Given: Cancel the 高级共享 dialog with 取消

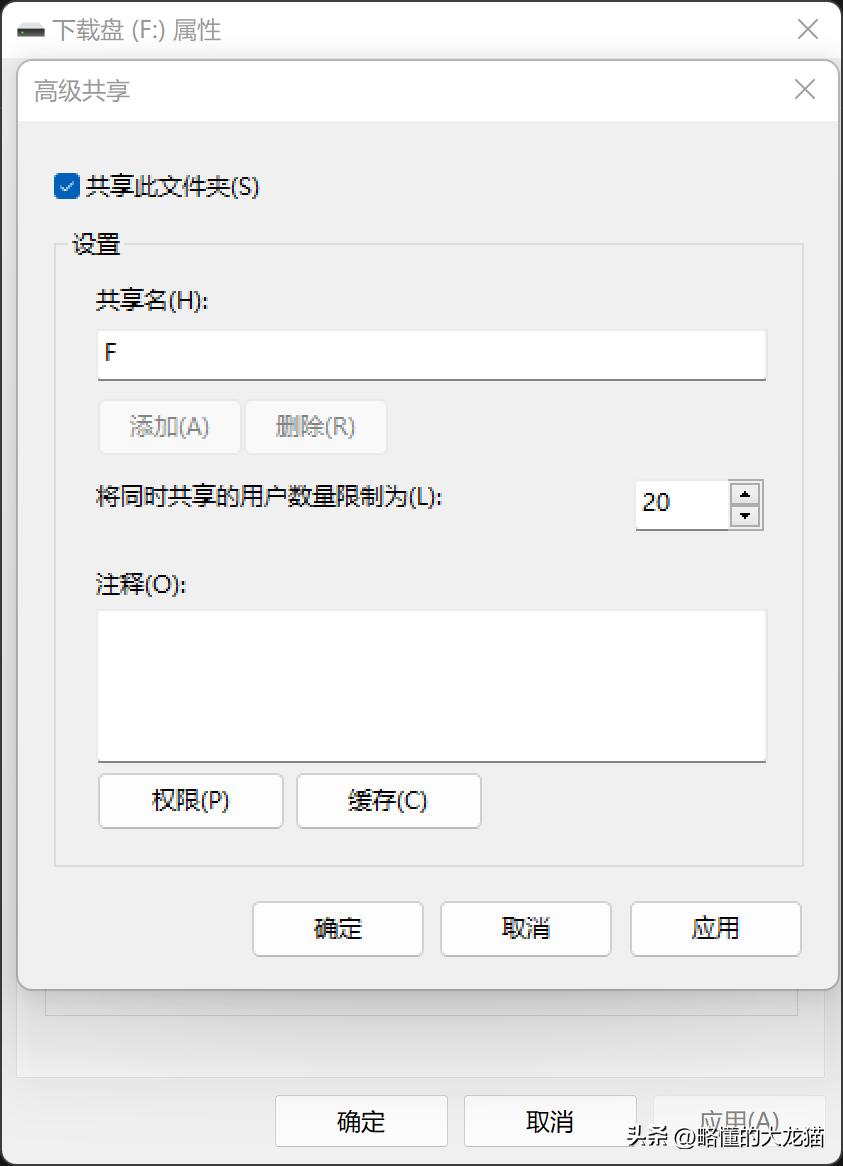Looking at the screenshot, I should click(x=525, y=929).
